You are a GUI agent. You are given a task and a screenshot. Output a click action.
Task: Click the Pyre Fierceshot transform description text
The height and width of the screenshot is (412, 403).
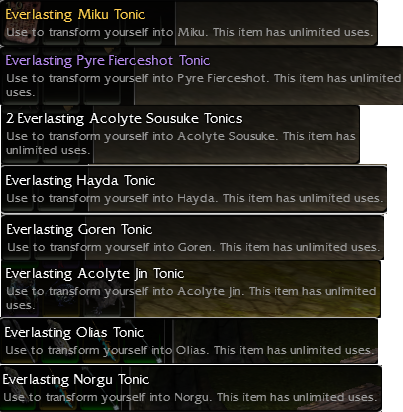203,85
